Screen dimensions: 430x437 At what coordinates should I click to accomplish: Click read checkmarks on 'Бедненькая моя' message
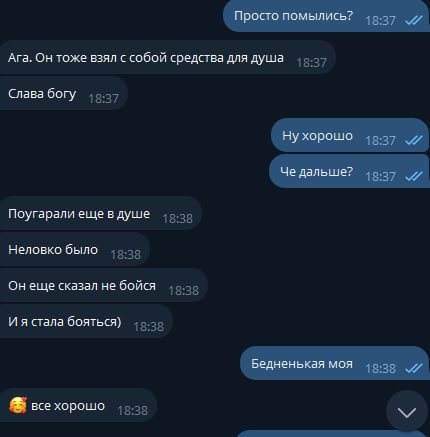414,368
